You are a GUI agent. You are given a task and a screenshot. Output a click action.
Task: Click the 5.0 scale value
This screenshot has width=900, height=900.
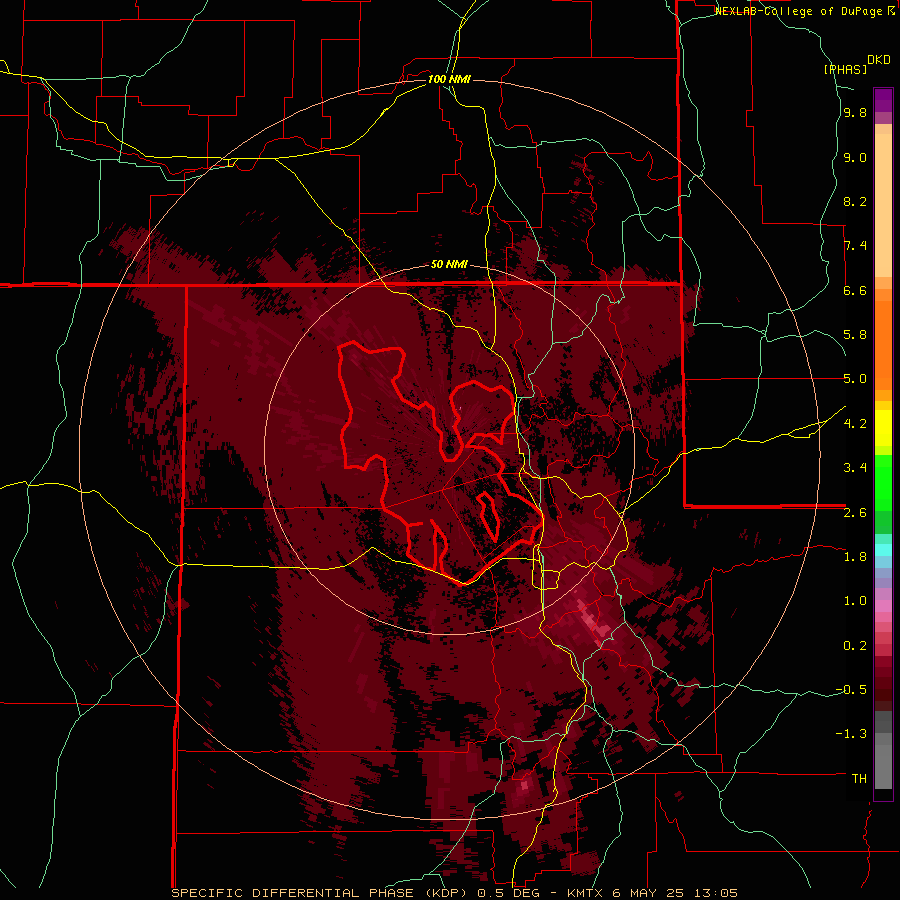(x=855, y=379)
